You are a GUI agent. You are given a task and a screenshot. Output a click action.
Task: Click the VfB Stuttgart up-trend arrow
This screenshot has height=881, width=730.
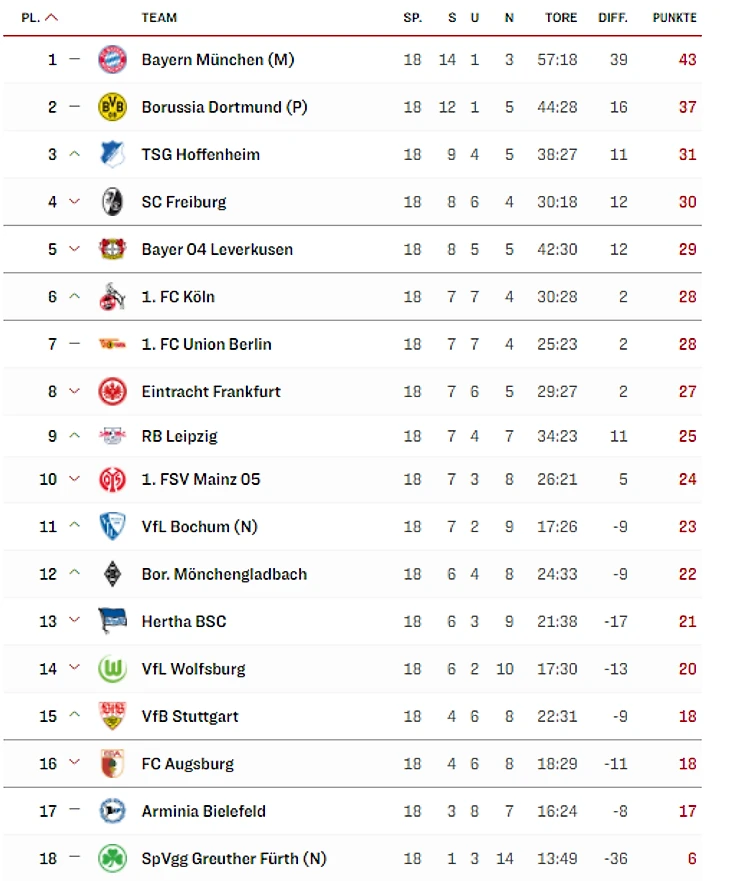pos(74,715)
